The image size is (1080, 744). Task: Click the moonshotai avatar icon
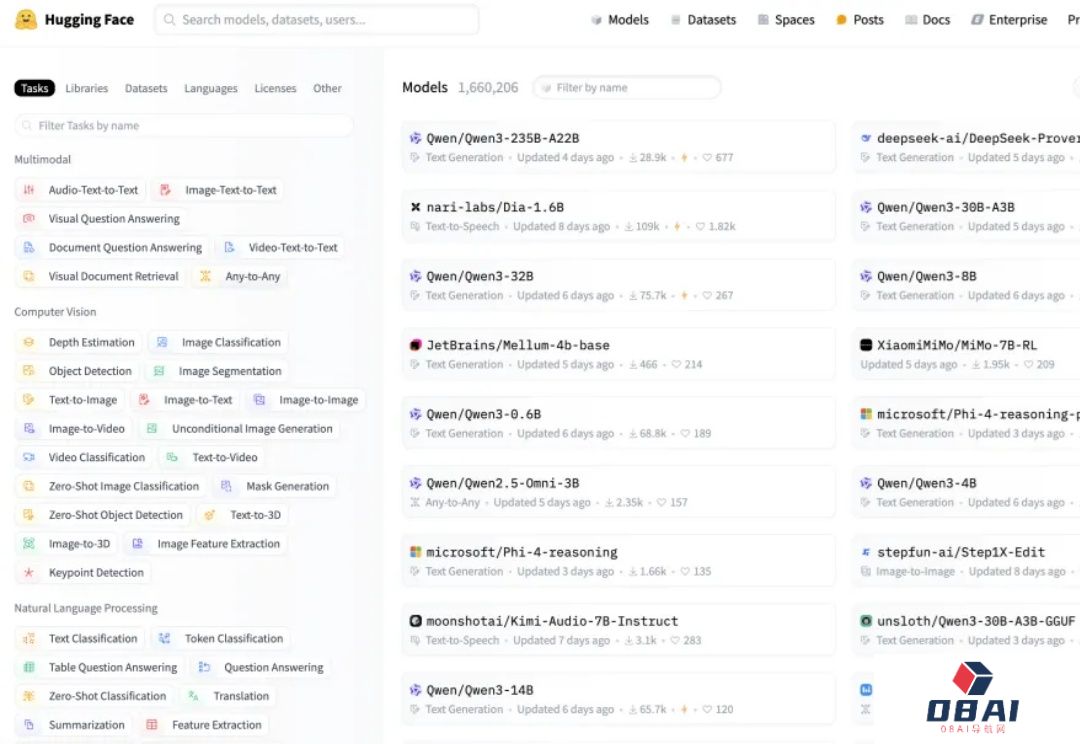[x=415, y=621]
